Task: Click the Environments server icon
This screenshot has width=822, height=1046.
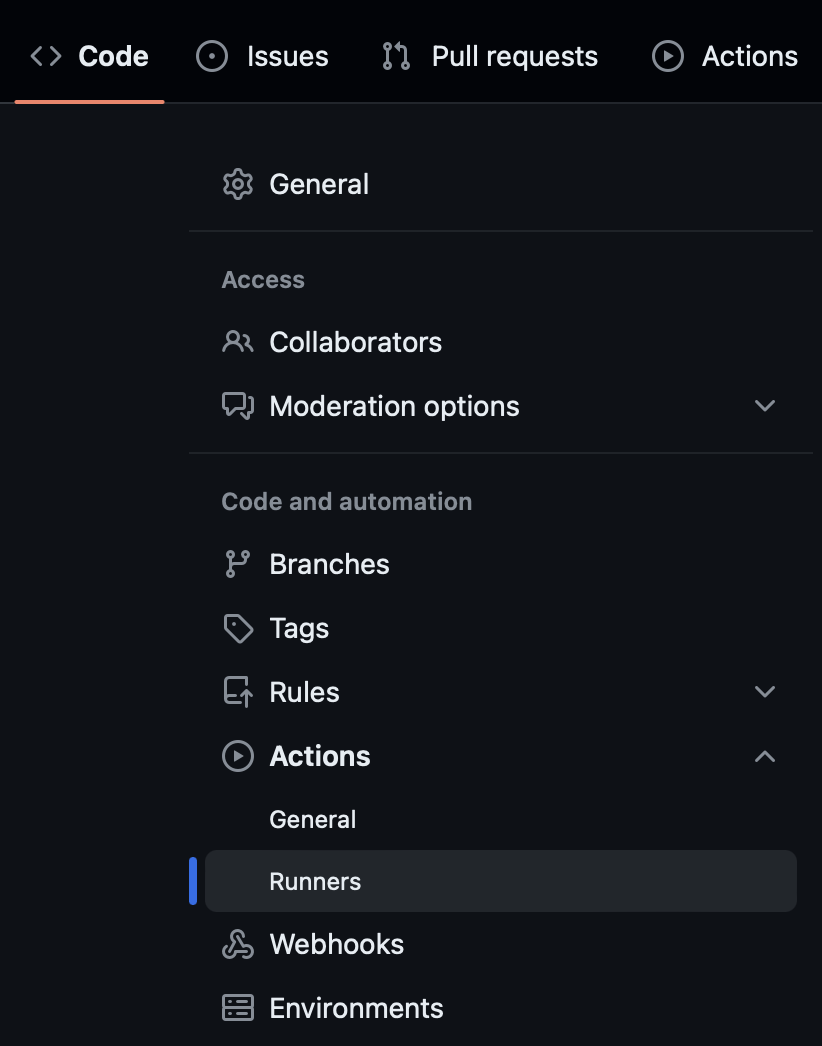Action: point(238,1008)
